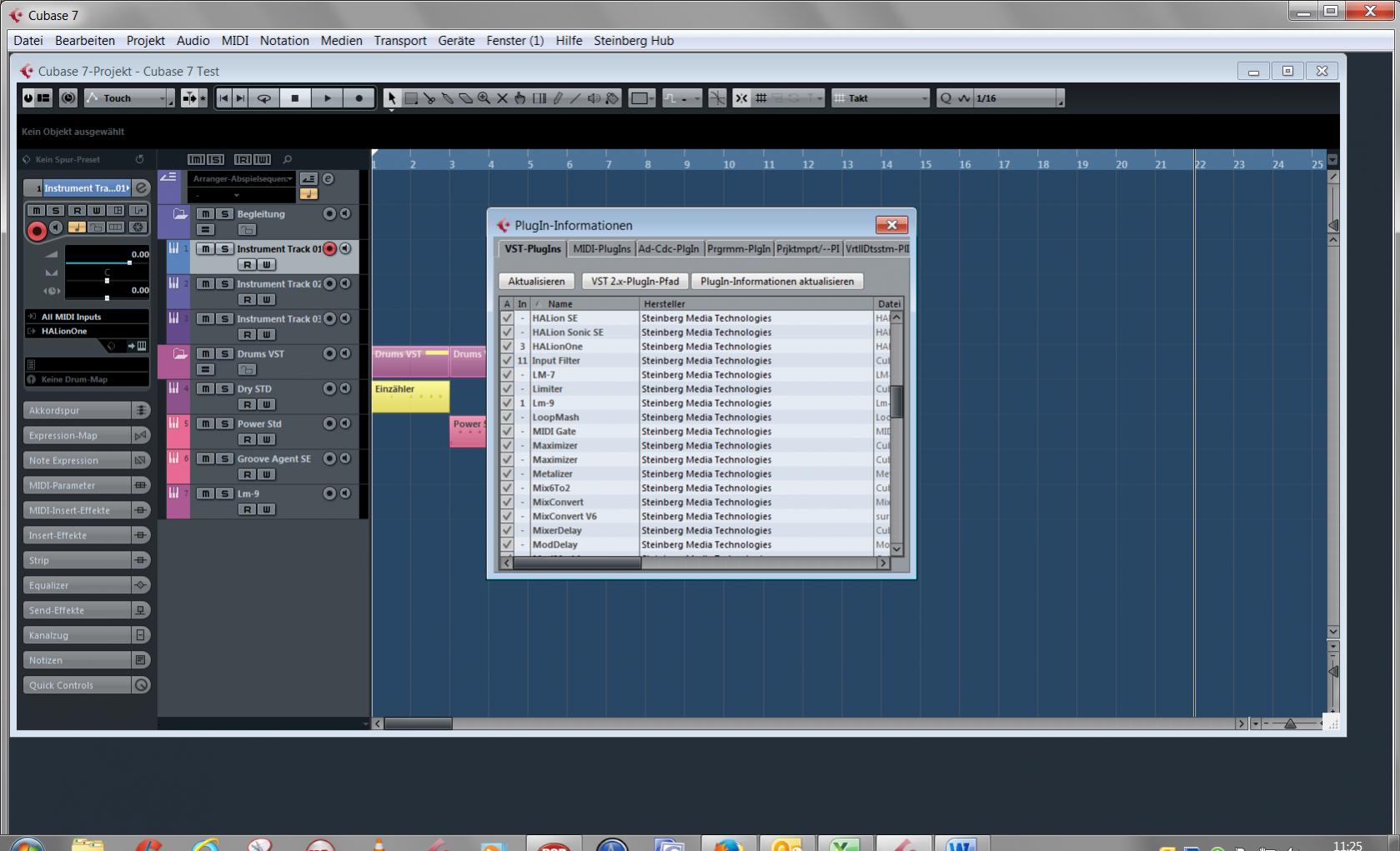
Task: Mute Instrument Track 02
Action: coord(205,284)
